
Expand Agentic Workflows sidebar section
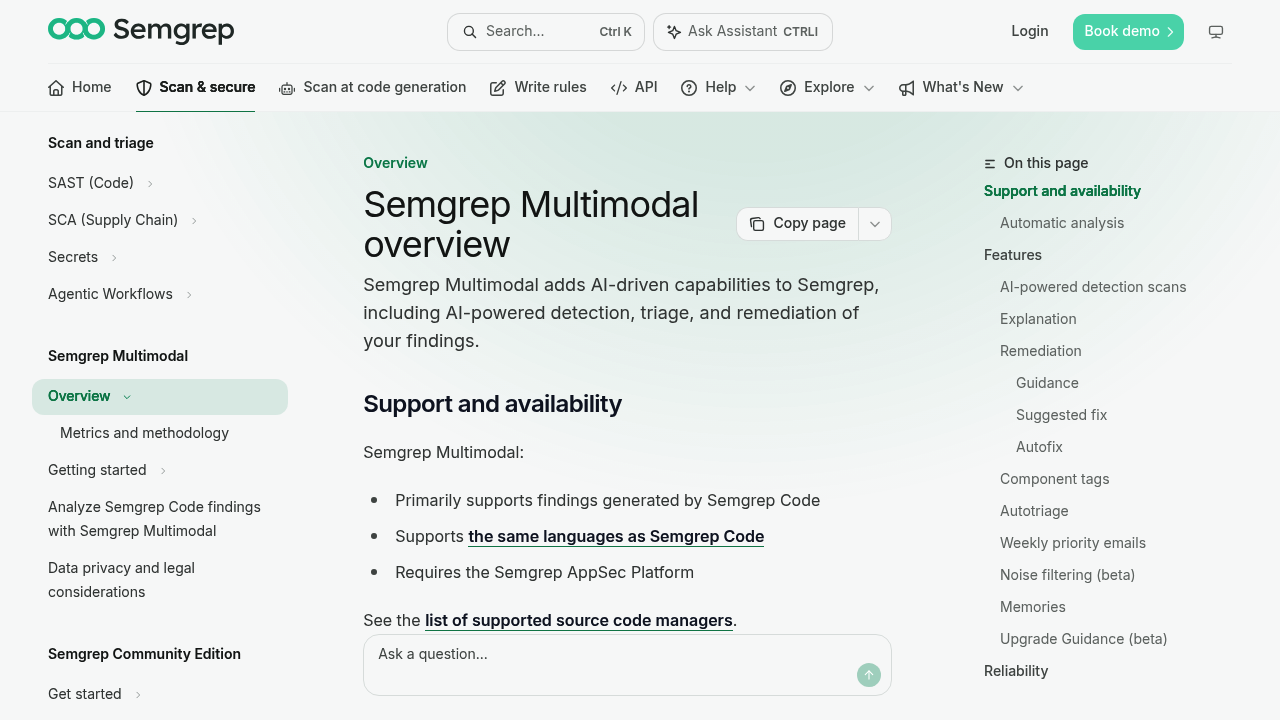tap(189, 295)
